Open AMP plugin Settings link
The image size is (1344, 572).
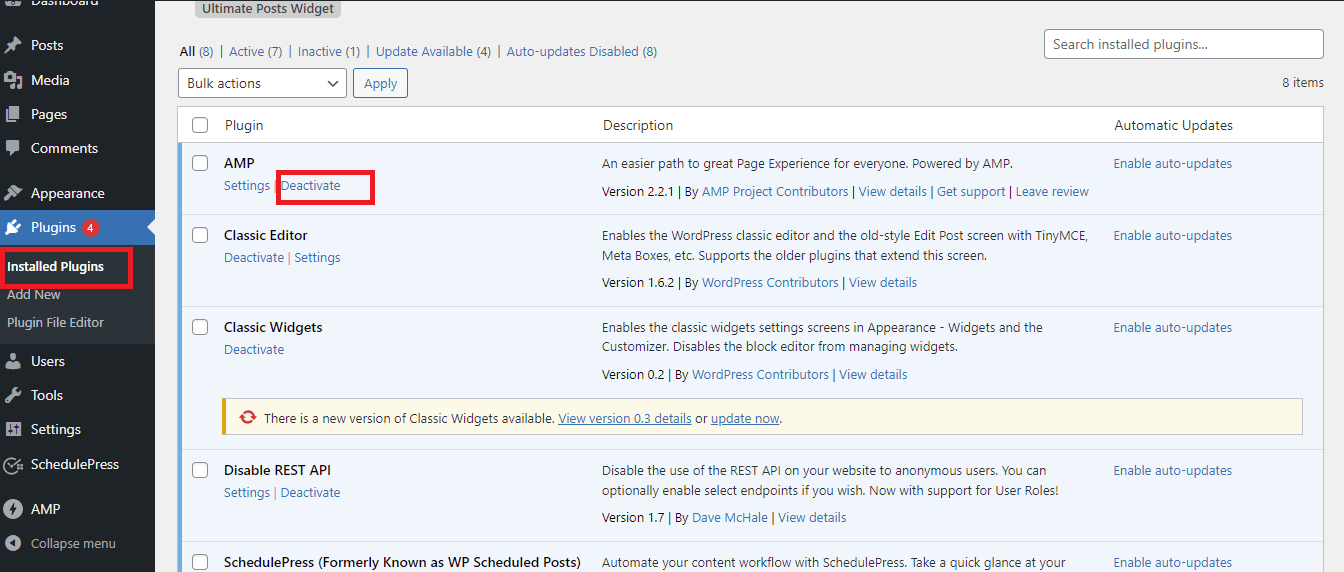247,186
